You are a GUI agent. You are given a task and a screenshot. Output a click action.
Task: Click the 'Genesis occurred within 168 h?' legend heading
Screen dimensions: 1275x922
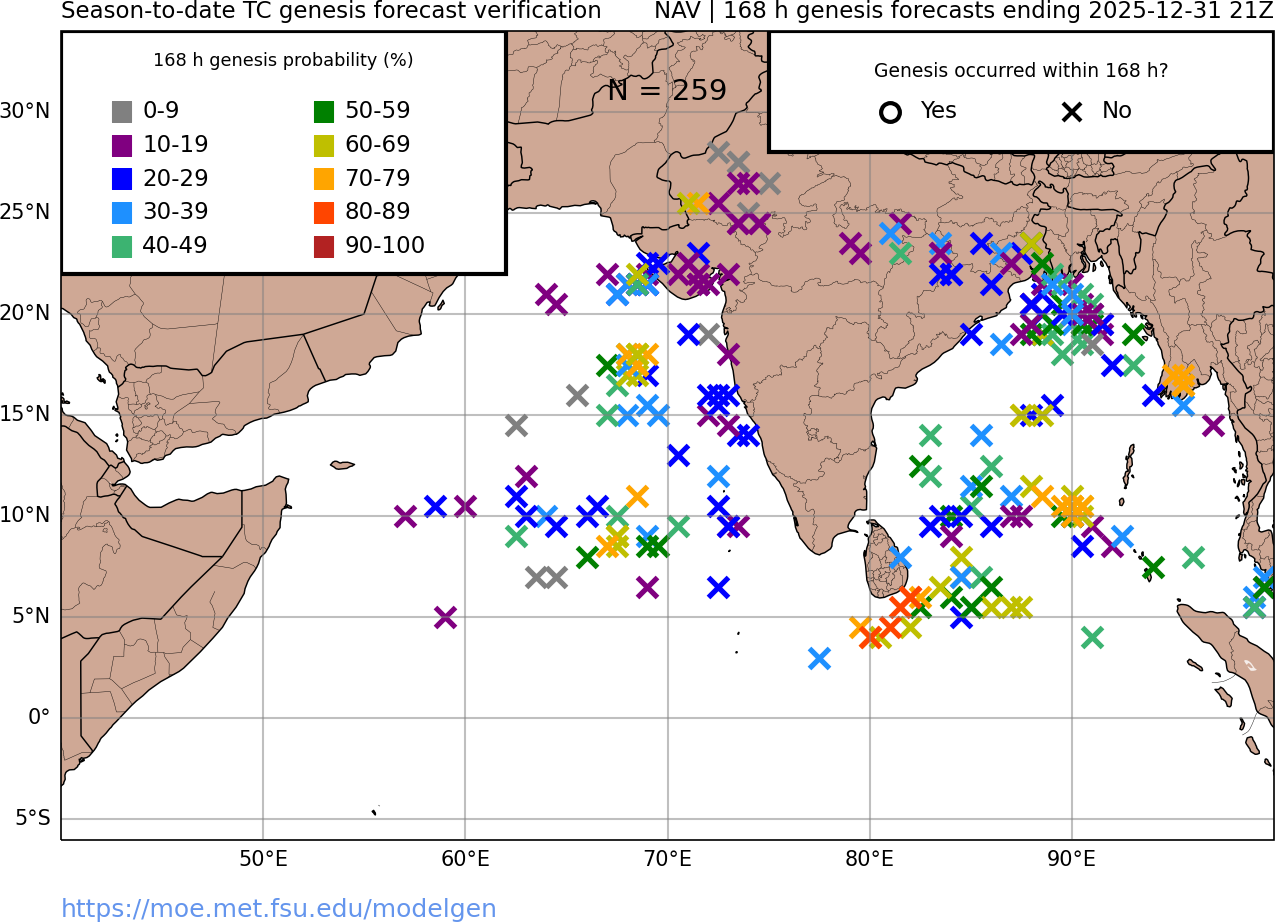pyautogui.click(x=1020, y=71)
